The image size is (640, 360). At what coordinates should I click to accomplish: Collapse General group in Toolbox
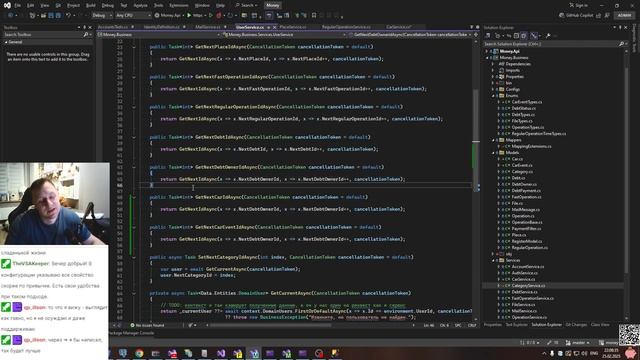[6, 42]
